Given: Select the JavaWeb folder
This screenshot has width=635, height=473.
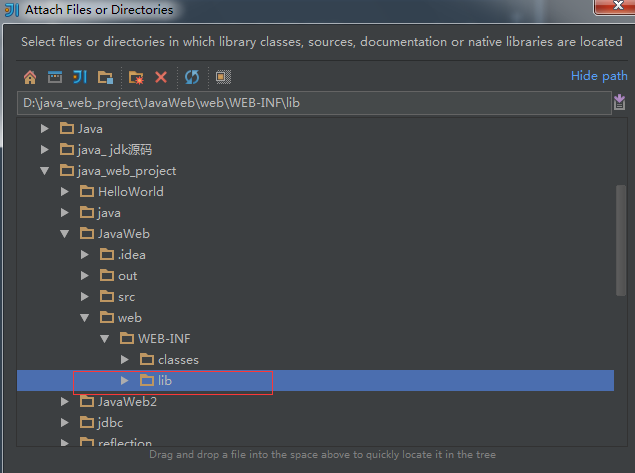Looking at the screenshot, I should [x=115, y=234].
